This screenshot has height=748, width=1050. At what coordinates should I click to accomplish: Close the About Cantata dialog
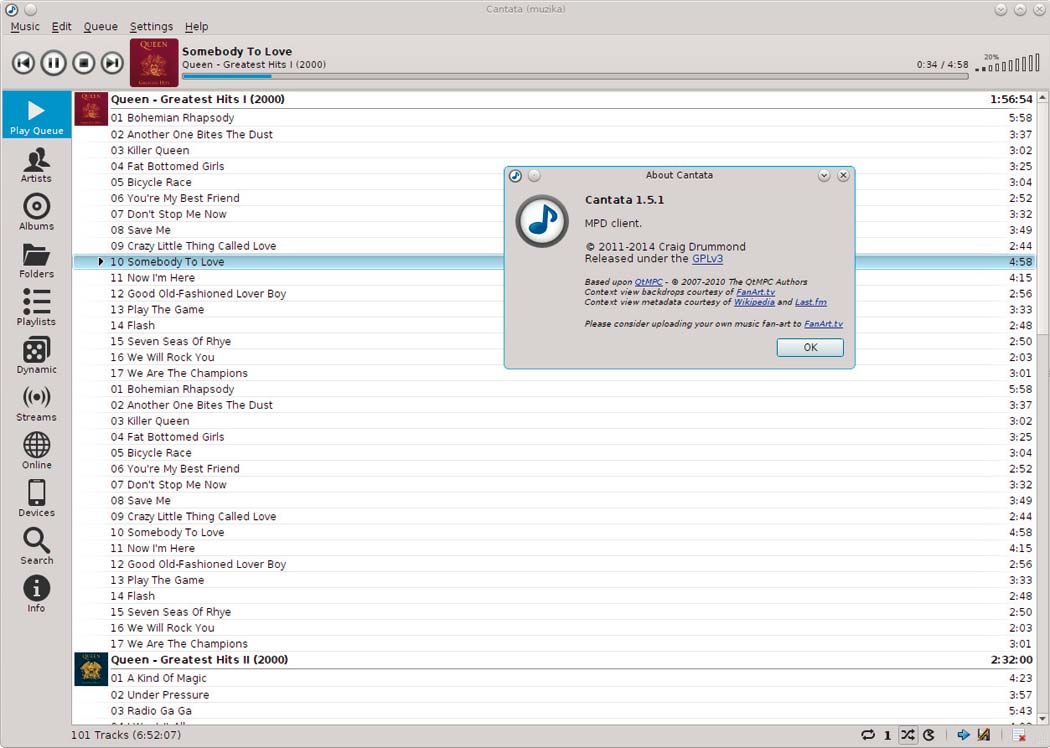point(843,175)
